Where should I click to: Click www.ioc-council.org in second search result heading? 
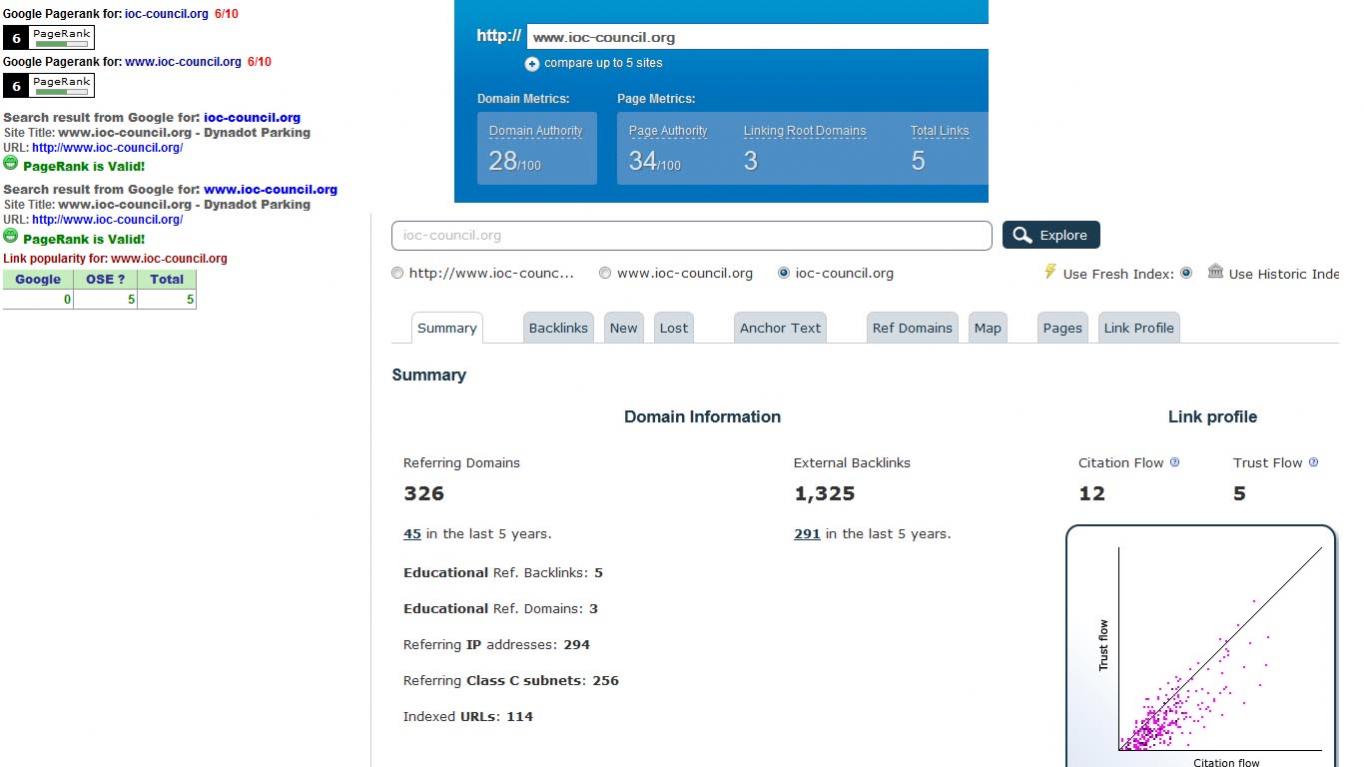pos(270,190)
